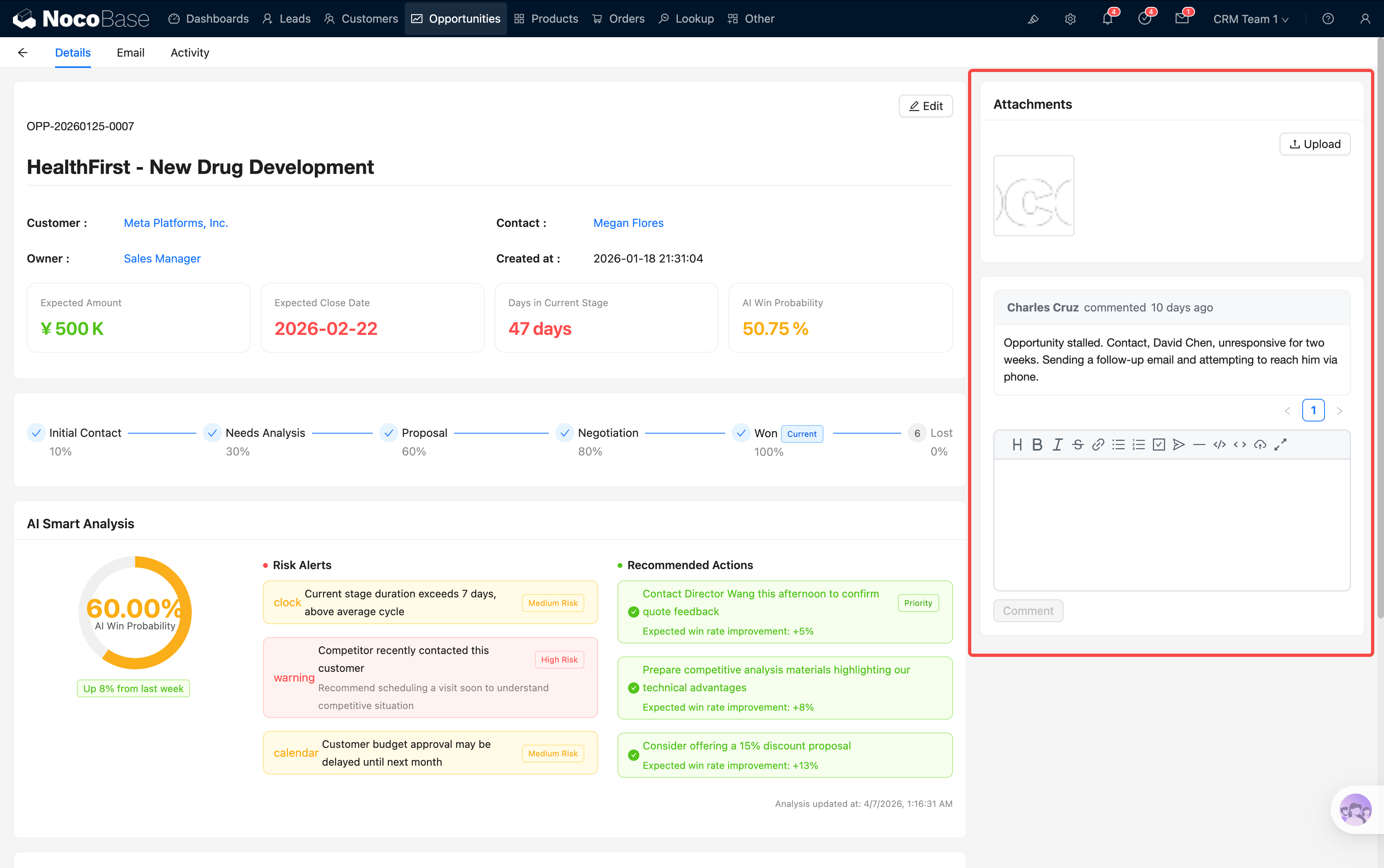
Task: Open the attachment image thumbnail
Action: click(1033, 196)
